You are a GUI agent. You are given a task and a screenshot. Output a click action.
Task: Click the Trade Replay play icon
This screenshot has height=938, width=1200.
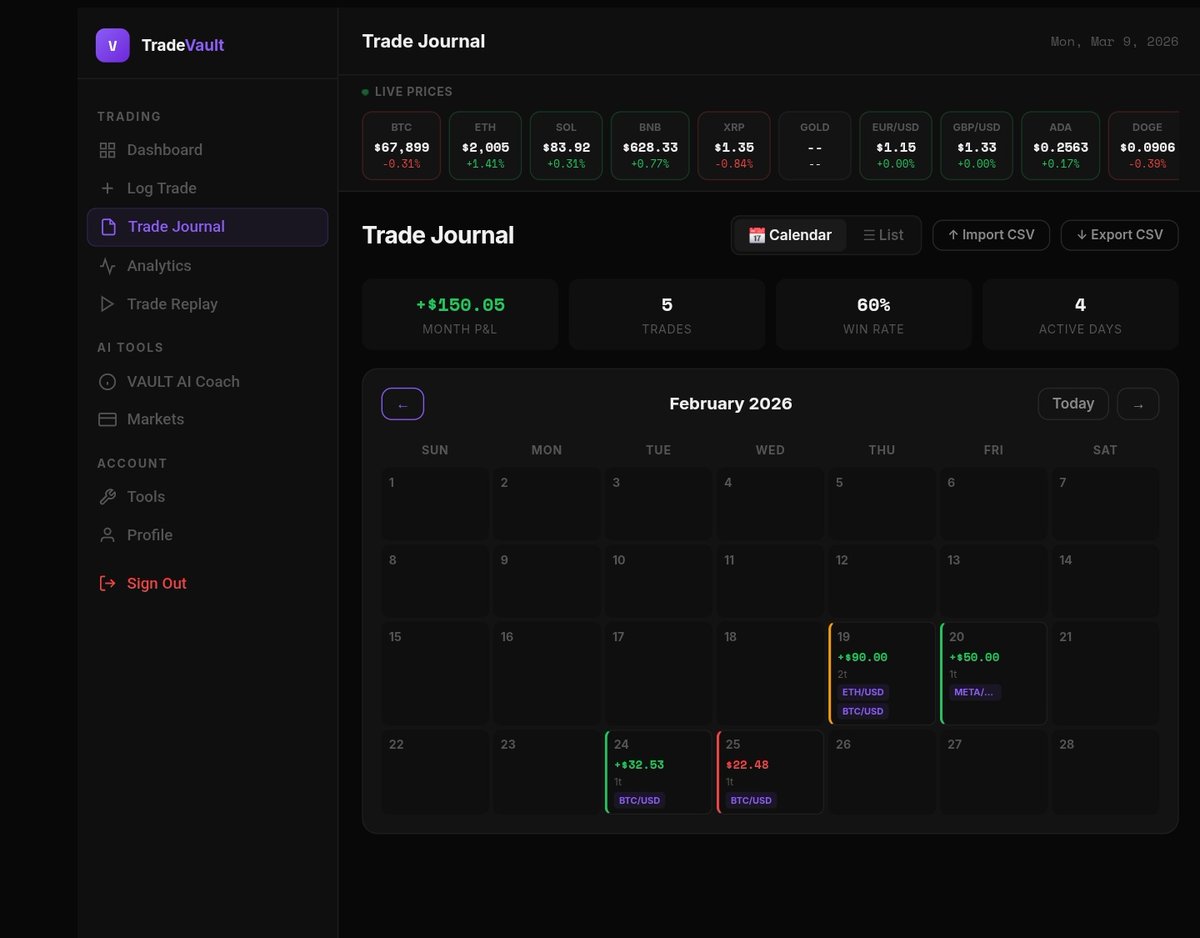pos(107,304)
